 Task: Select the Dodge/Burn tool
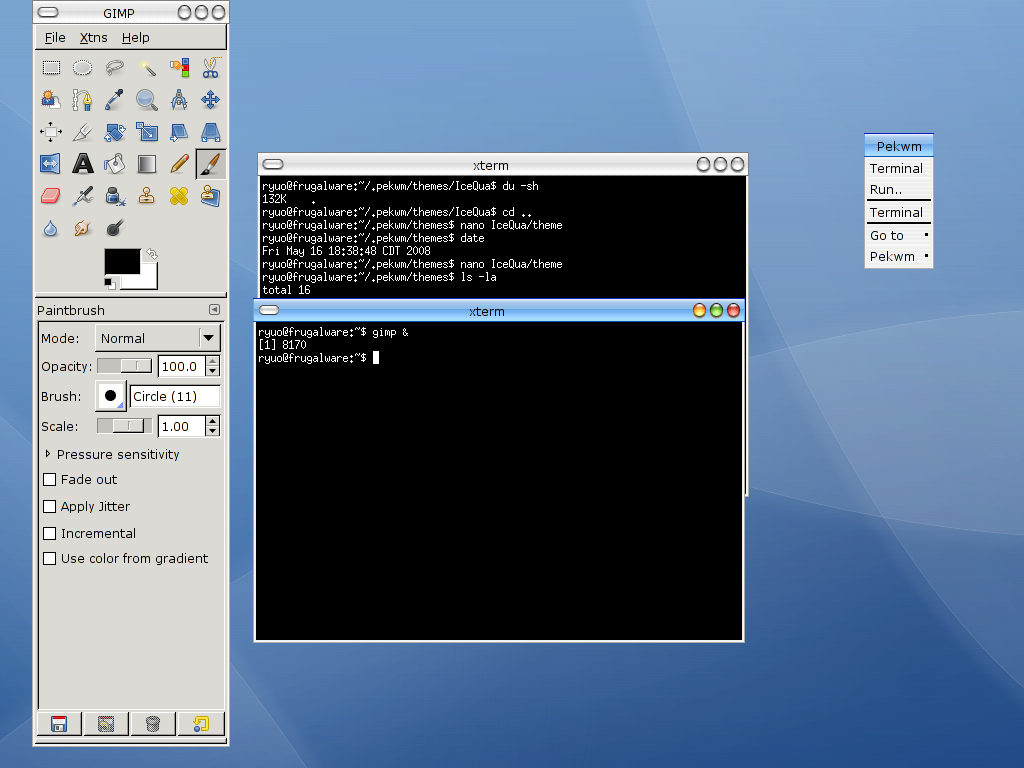click(x=114, y=228)
